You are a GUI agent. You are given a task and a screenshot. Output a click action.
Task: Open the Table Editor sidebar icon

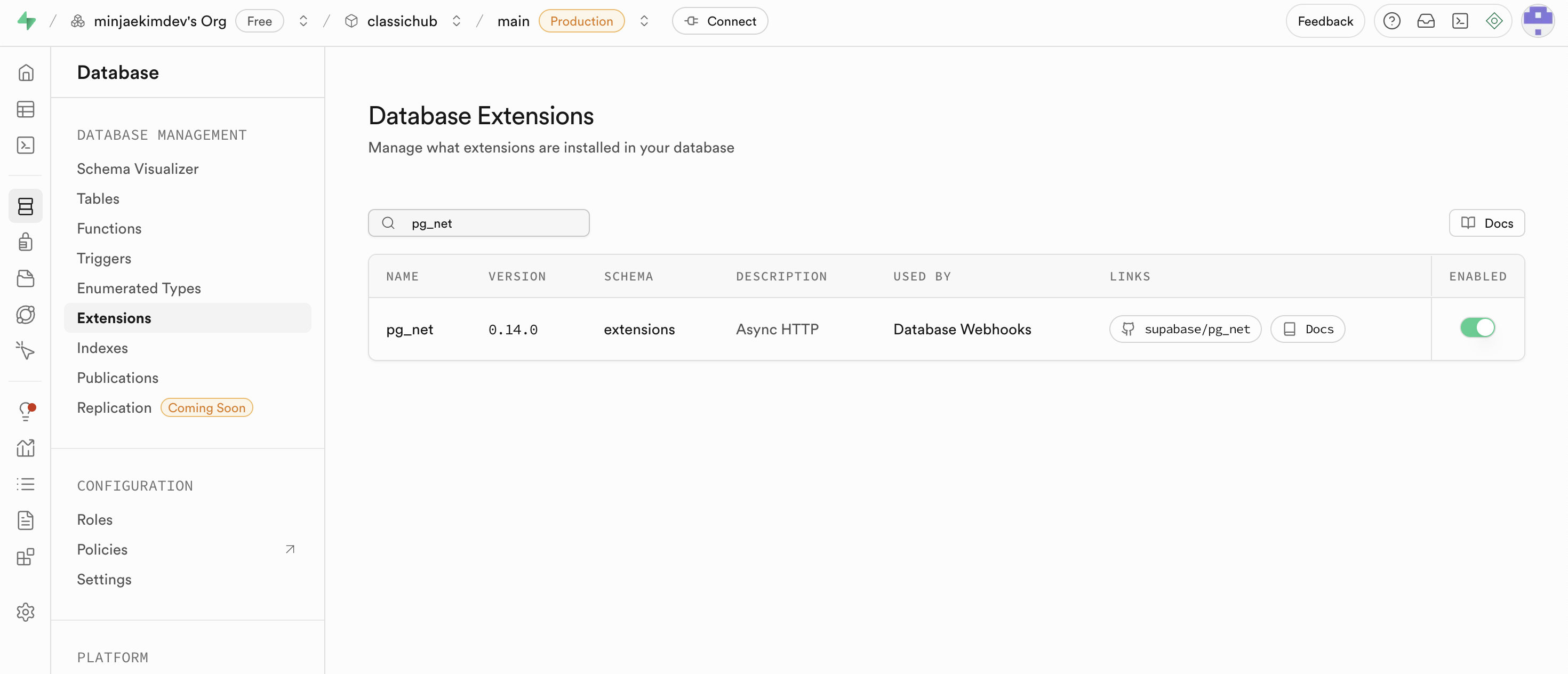click(26, 109)
